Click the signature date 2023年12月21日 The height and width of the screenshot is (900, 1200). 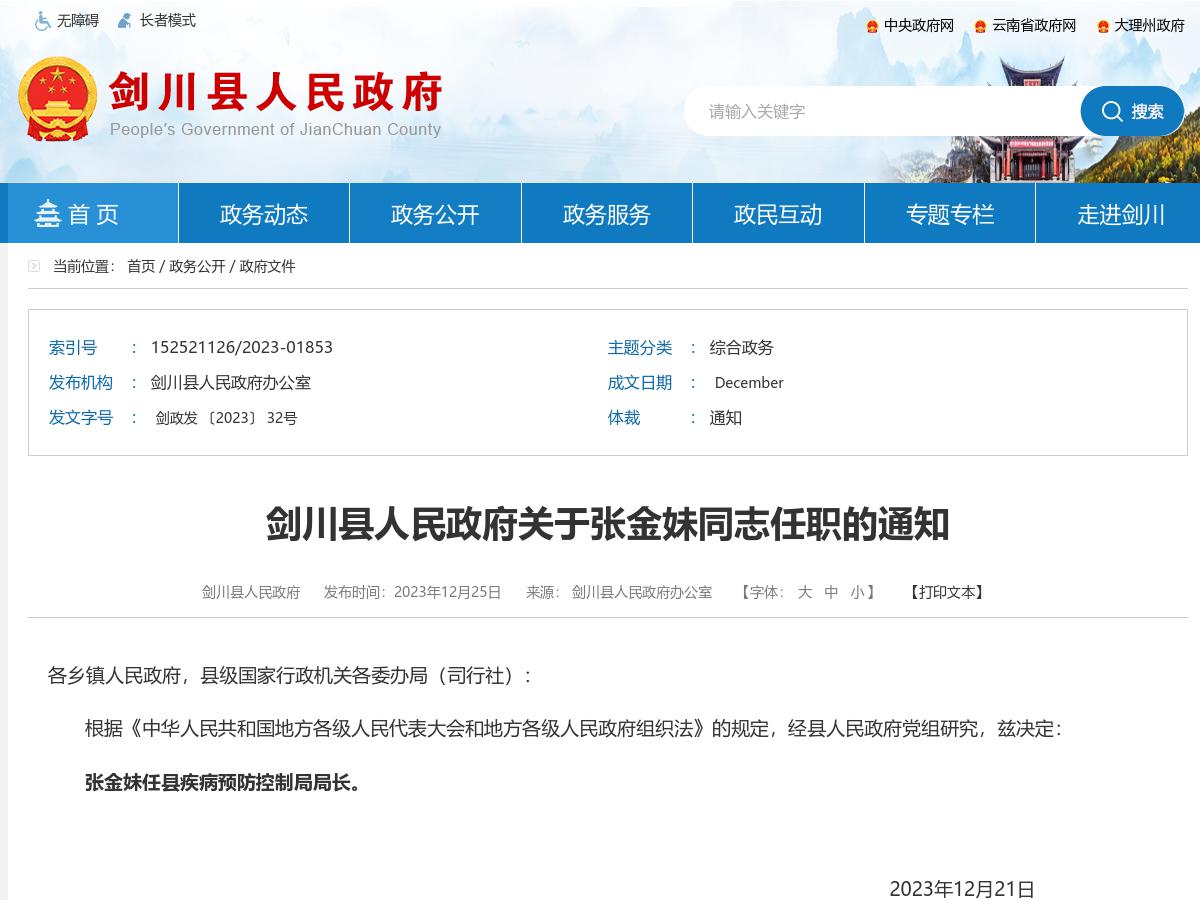(962, 888)
